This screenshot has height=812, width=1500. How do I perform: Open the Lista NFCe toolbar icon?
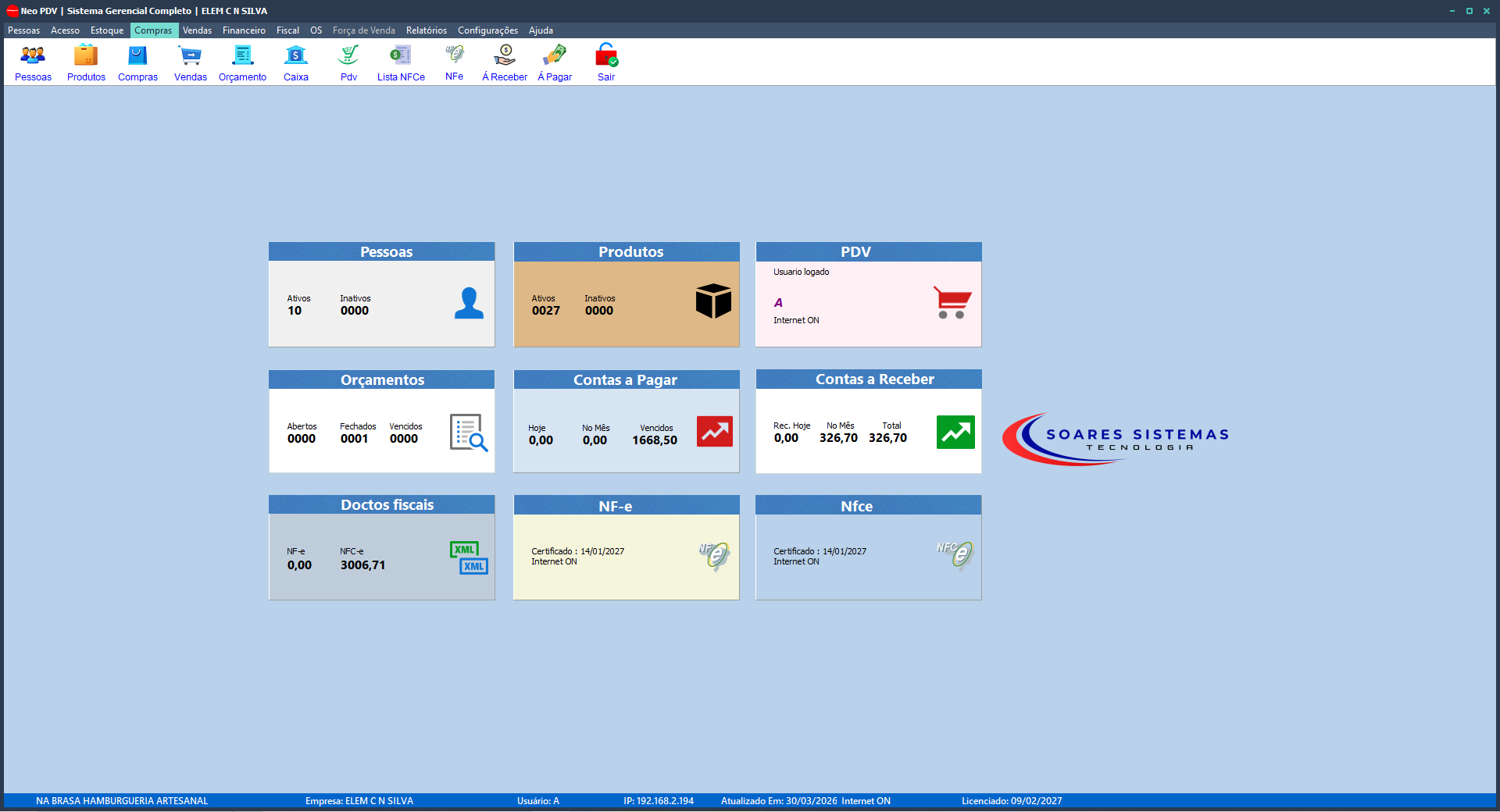[x=401, y=62]
